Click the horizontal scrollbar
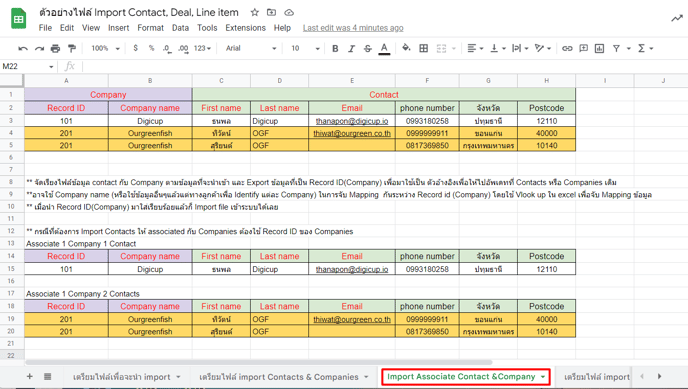The width and height of the screenshot is (688, 389). coord(259,362)
